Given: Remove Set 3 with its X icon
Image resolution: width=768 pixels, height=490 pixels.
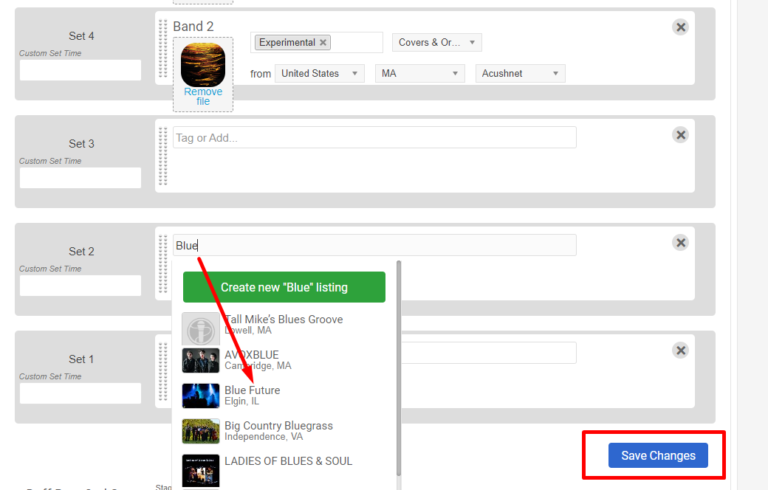Looking at the screenshot, I should 680,135.
